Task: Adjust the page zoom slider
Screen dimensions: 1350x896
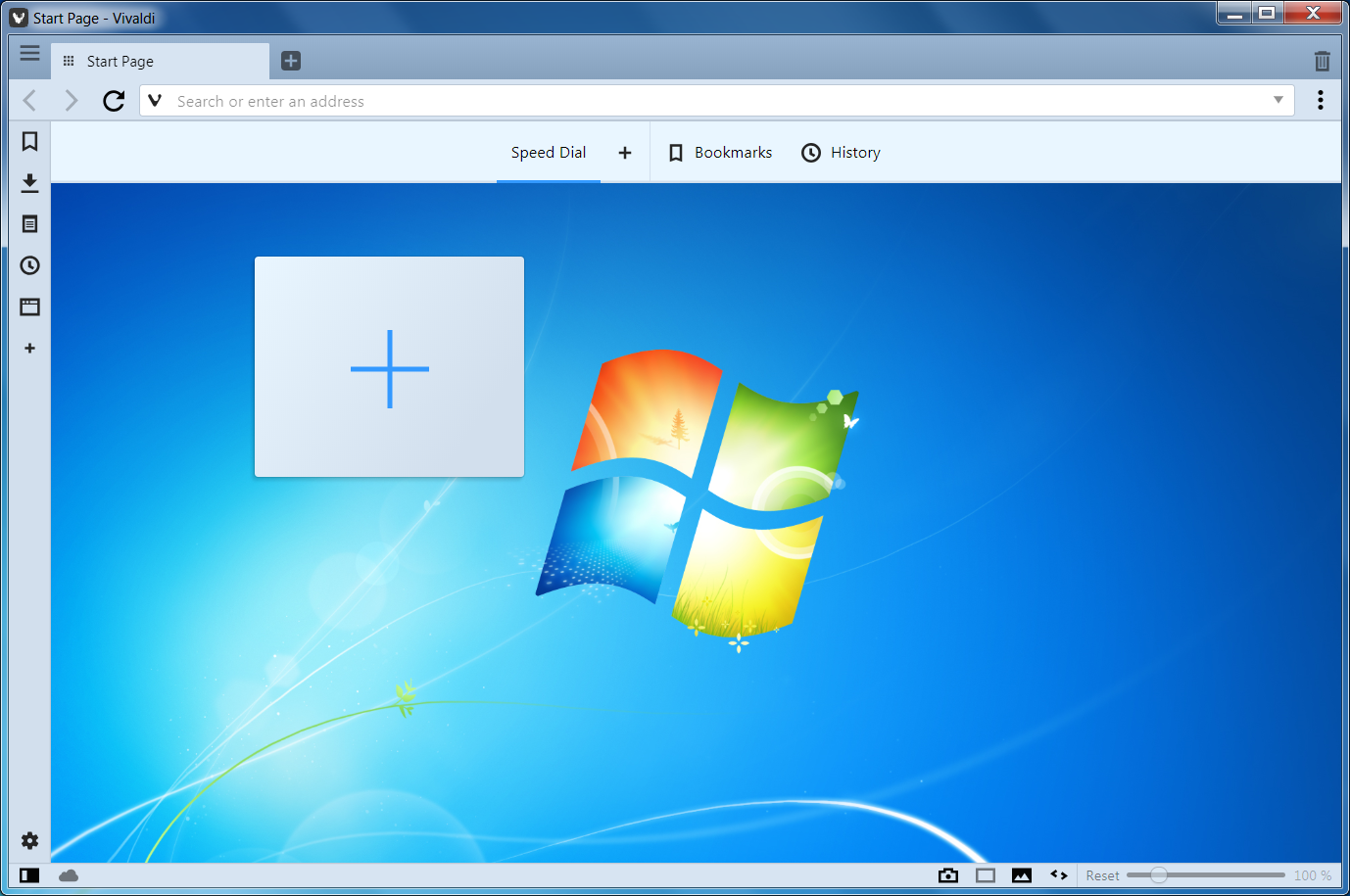Action: (1206, 875)
